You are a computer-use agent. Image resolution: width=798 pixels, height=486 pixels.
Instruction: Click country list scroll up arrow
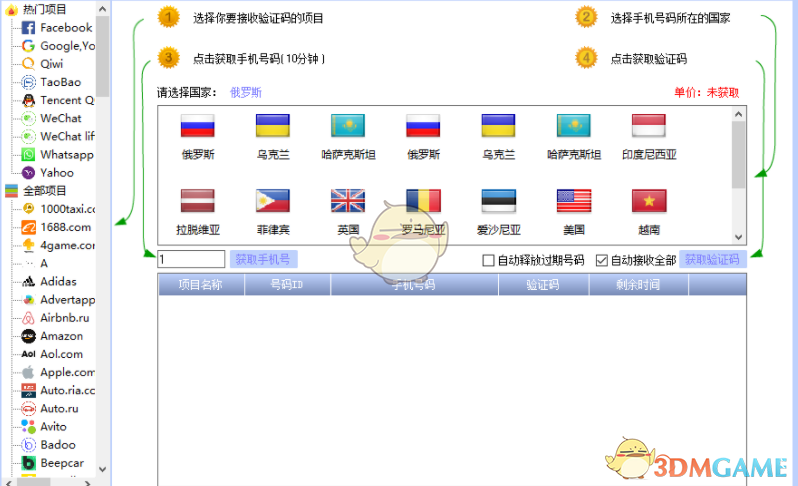click(x=738, y=115)
